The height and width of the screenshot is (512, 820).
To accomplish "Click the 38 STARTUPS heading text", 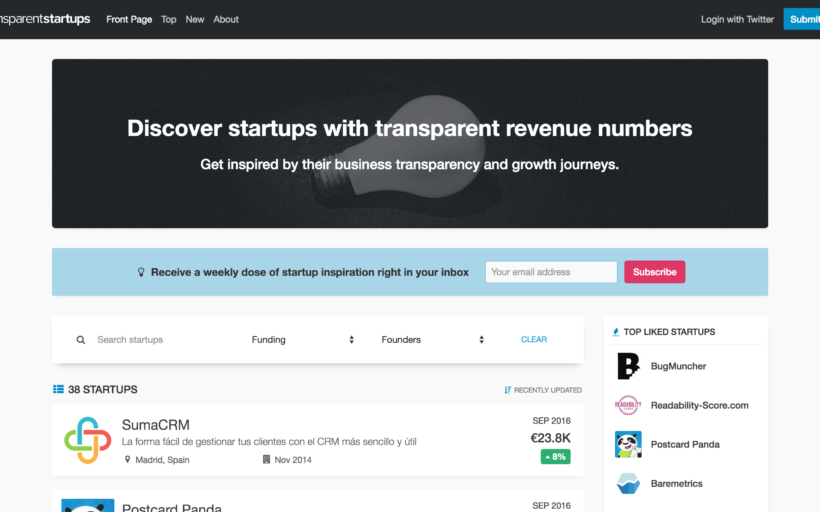I will (102, 389).
